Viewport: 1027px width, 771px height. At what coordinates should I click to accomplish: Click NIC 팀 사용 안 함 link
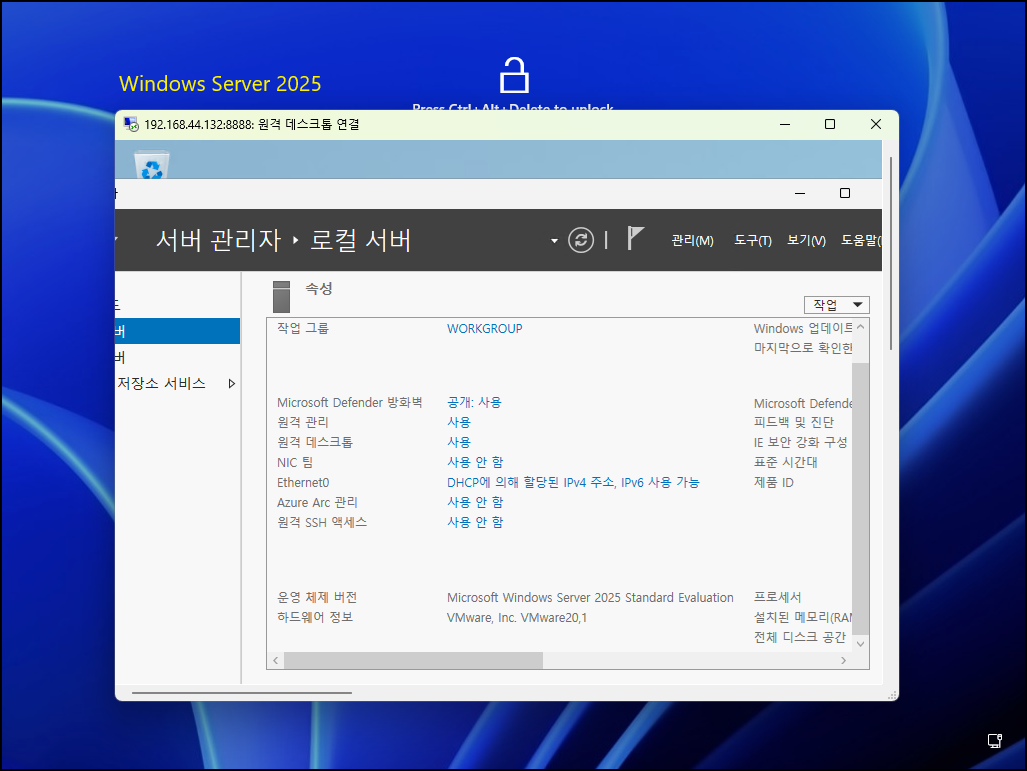tap(475, 462)
